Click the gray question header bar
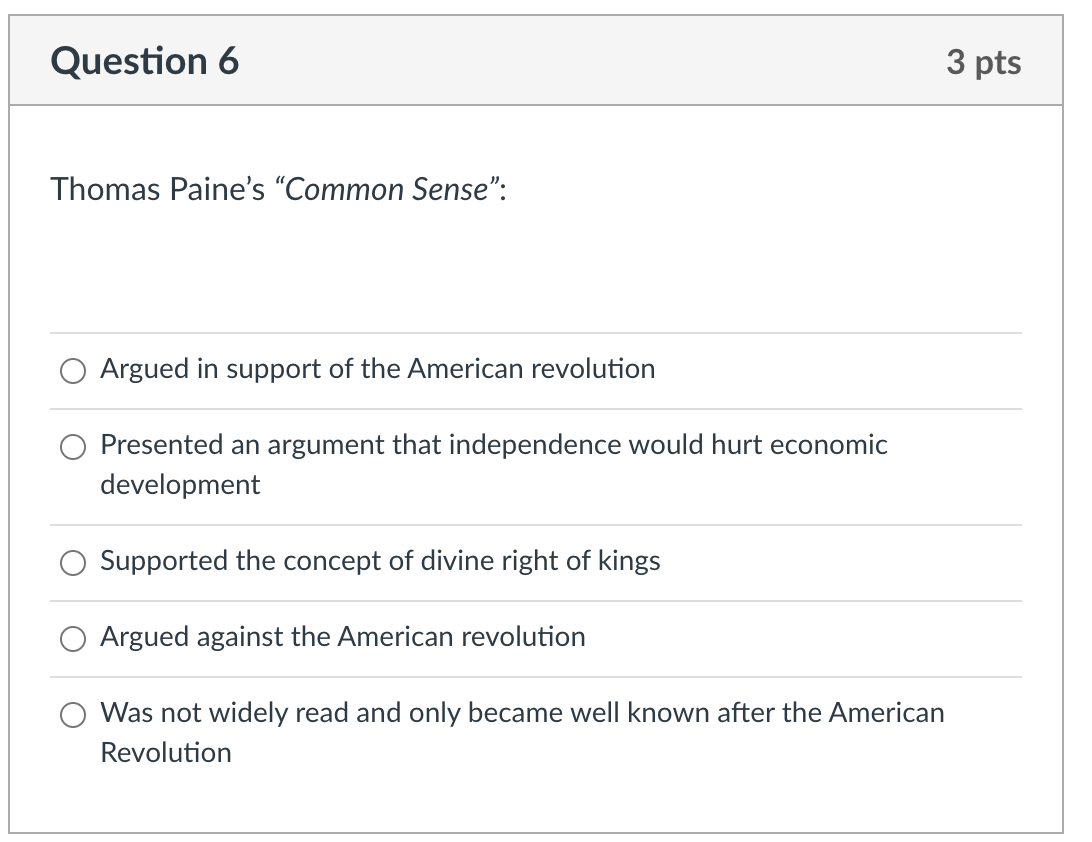Screen dimensions: 1092x842 (x=546, y=61)
